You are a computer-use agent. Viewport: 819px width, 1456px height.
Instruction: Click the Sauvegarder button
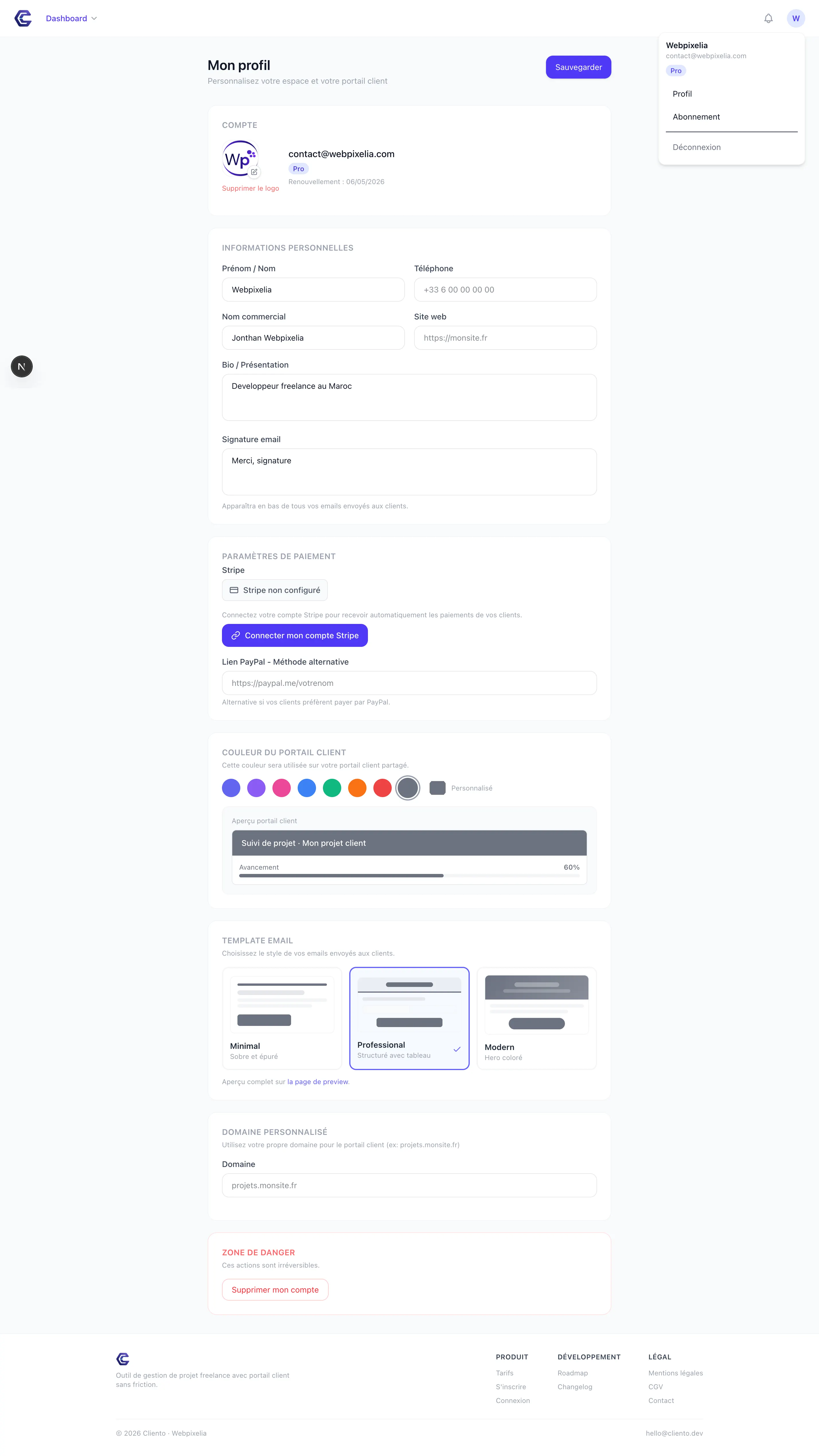click(x=578, y=67)
